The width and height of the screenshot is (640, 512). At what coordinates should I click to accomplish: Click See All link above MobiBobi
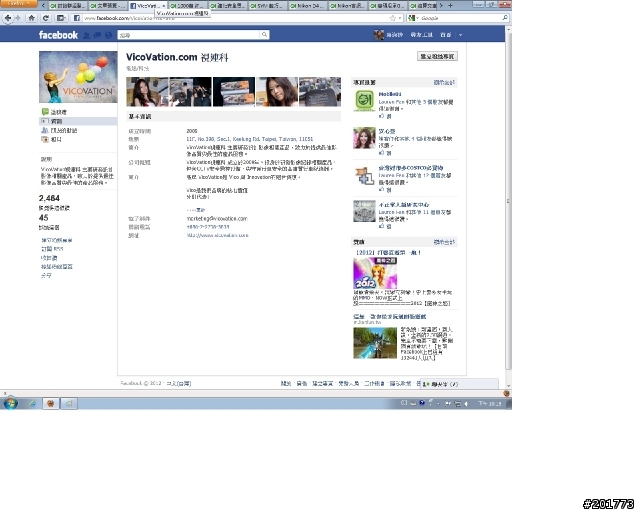click(x=444, y=82)
